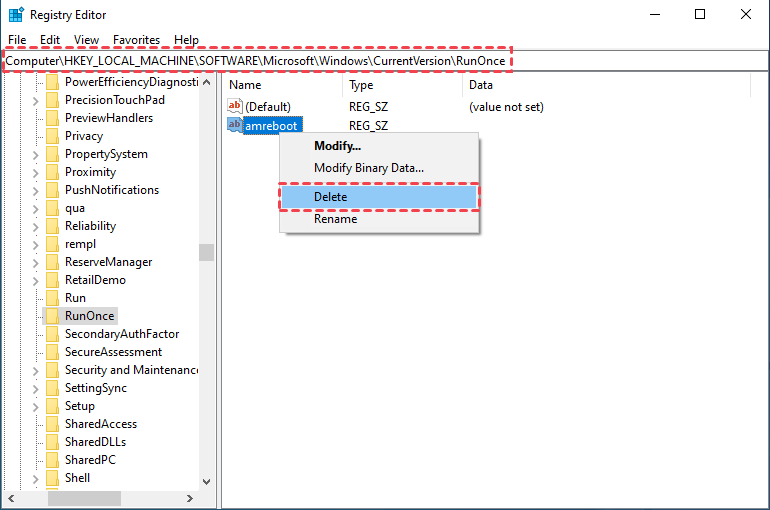Click the horizontal scroll left arrow
This screenshot has width=770, height=510.
pos(11,498)
